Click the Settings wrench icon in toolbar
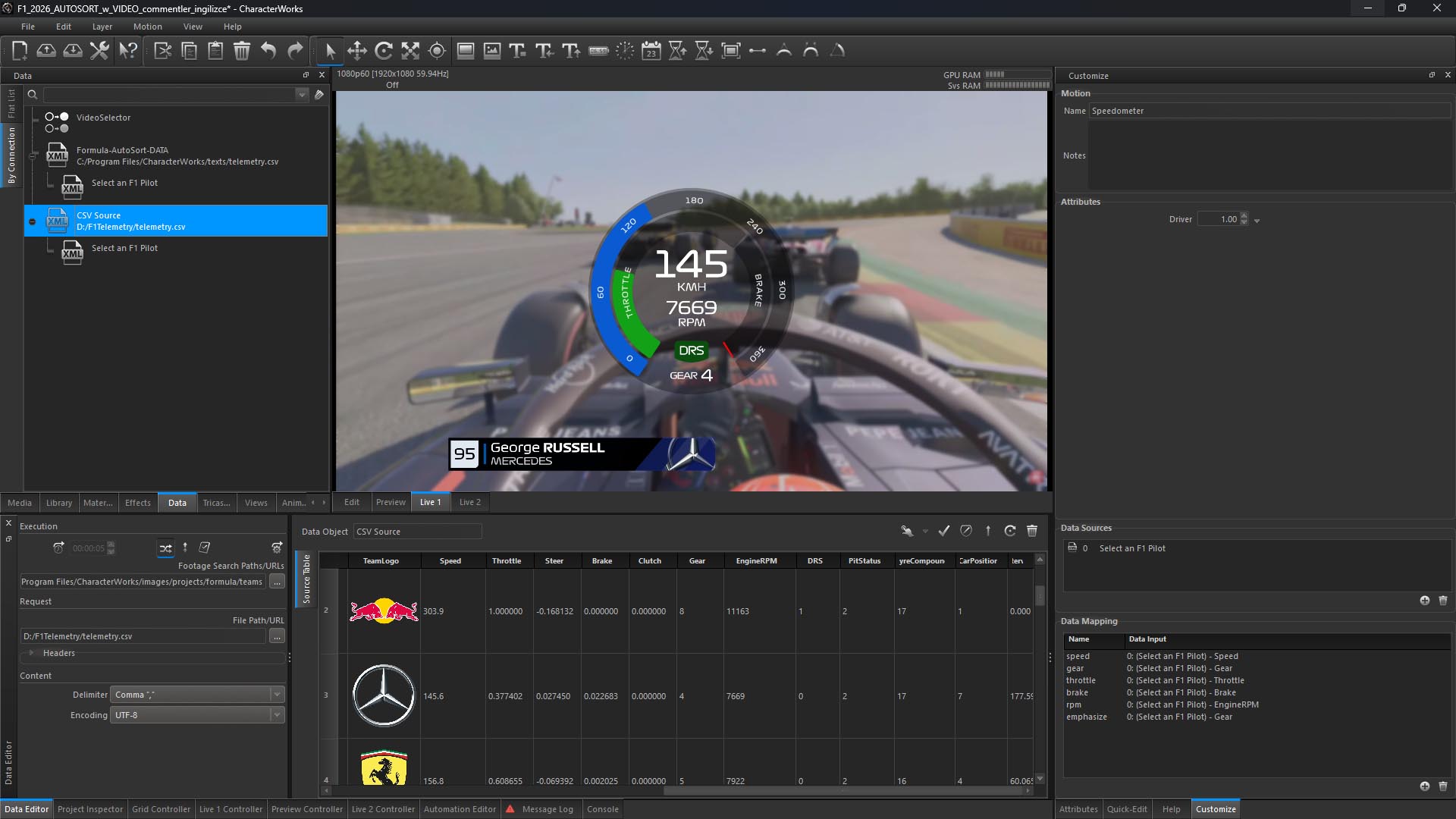 click(x=99, y=51)
